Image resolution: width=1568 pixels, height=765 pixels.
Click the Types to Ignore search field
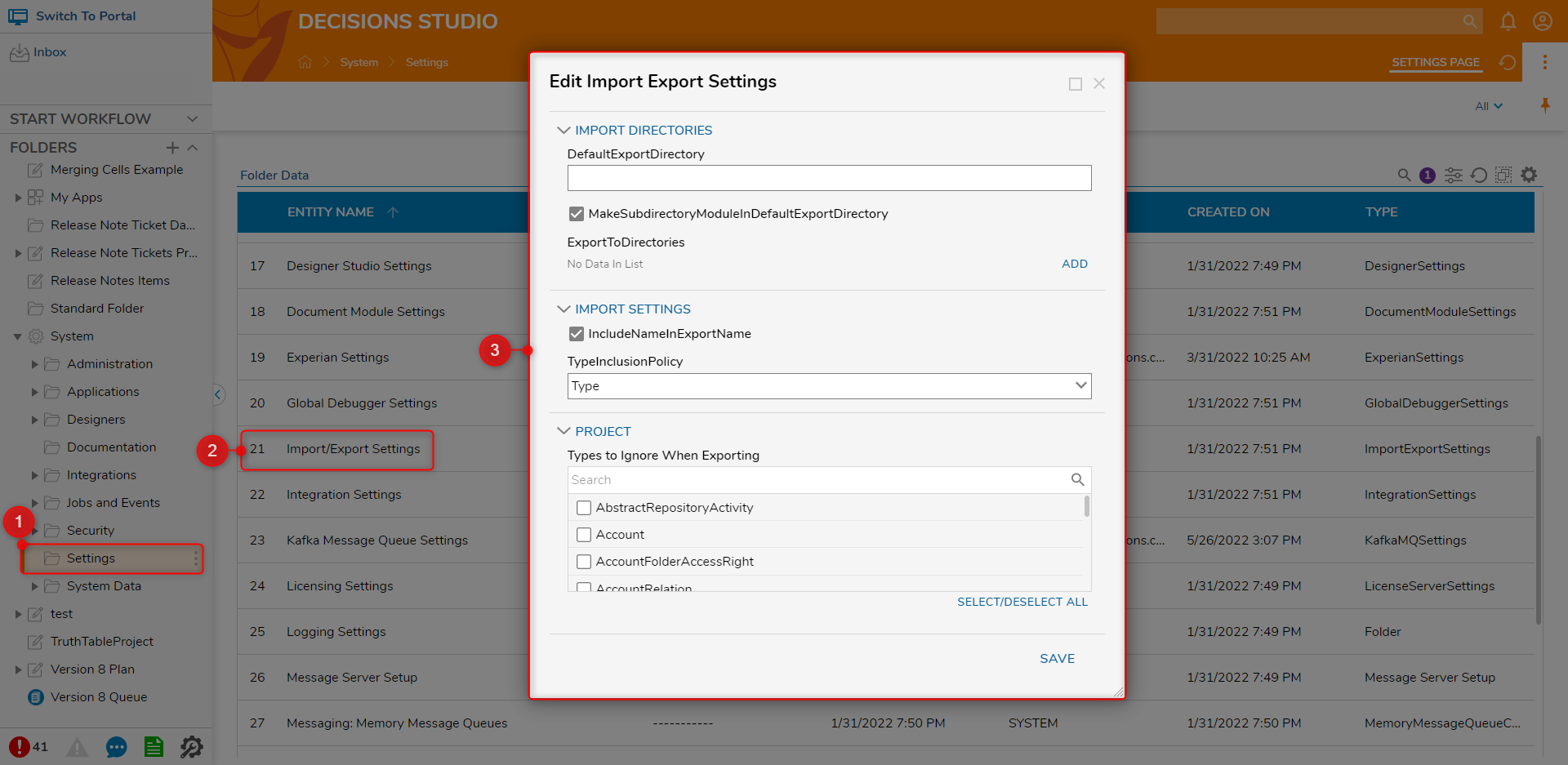tap(818, 480)
